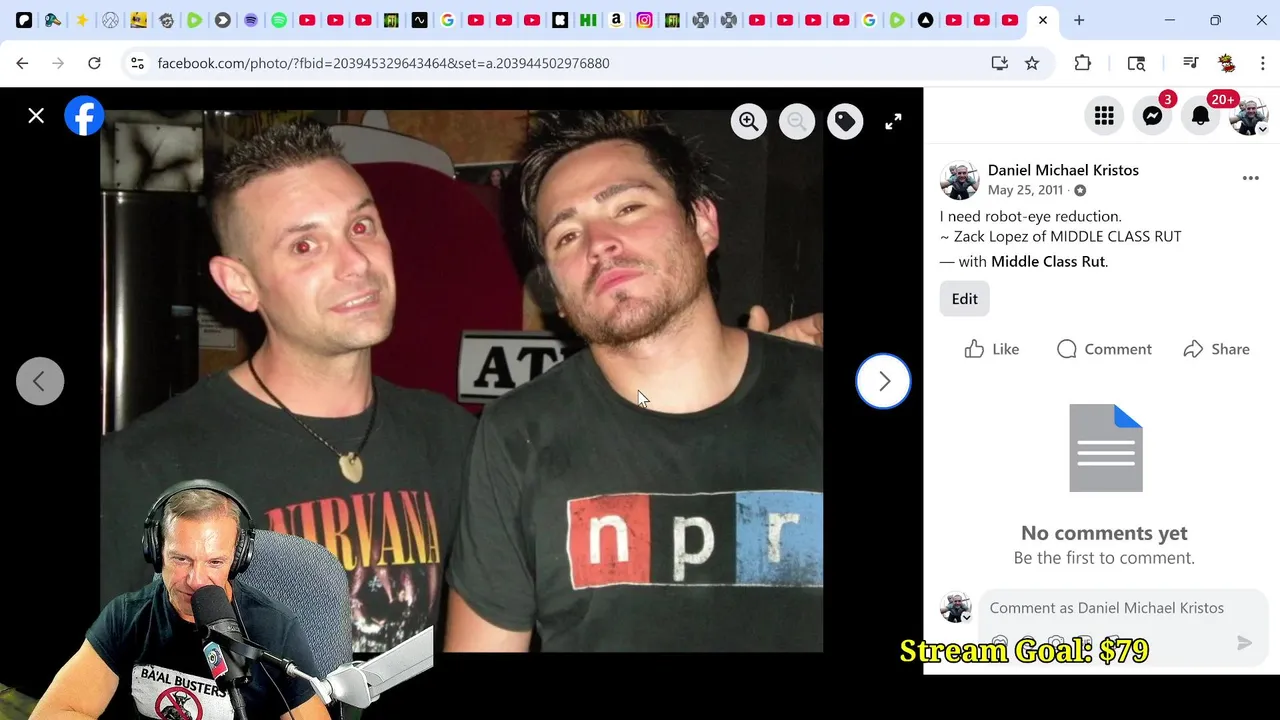
Task: Open the side panel search icon
Action: coord(1136,63)
